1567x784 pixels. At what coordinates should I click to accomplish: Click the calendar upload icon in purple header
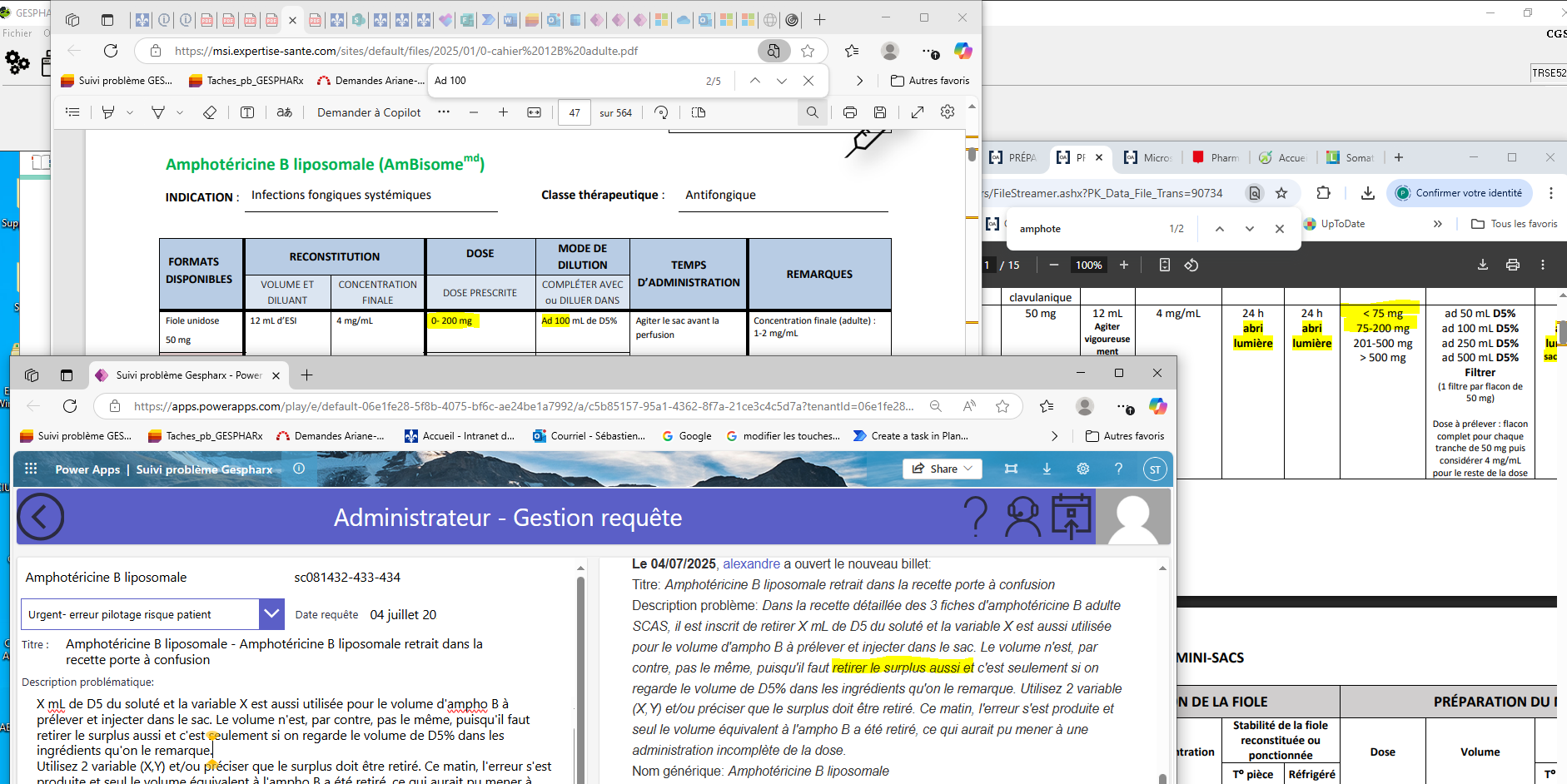pyautogui.click(x=1071, y=517)
